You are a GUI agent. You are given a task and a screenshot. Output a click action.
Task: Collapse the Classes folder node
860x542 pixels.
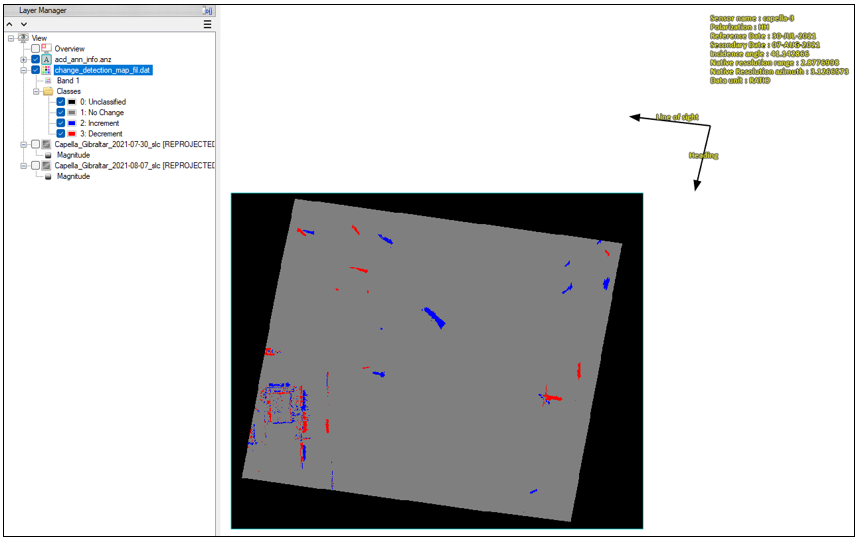tap(35, 91)
